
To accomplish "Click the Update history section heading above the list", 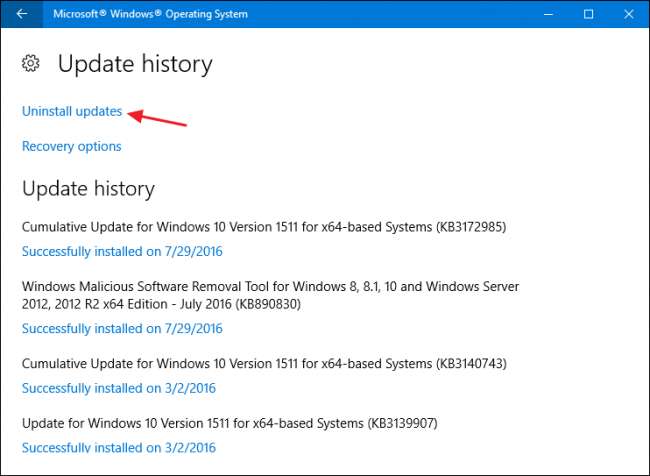I will pyautogui.click(x=88, y=188).
